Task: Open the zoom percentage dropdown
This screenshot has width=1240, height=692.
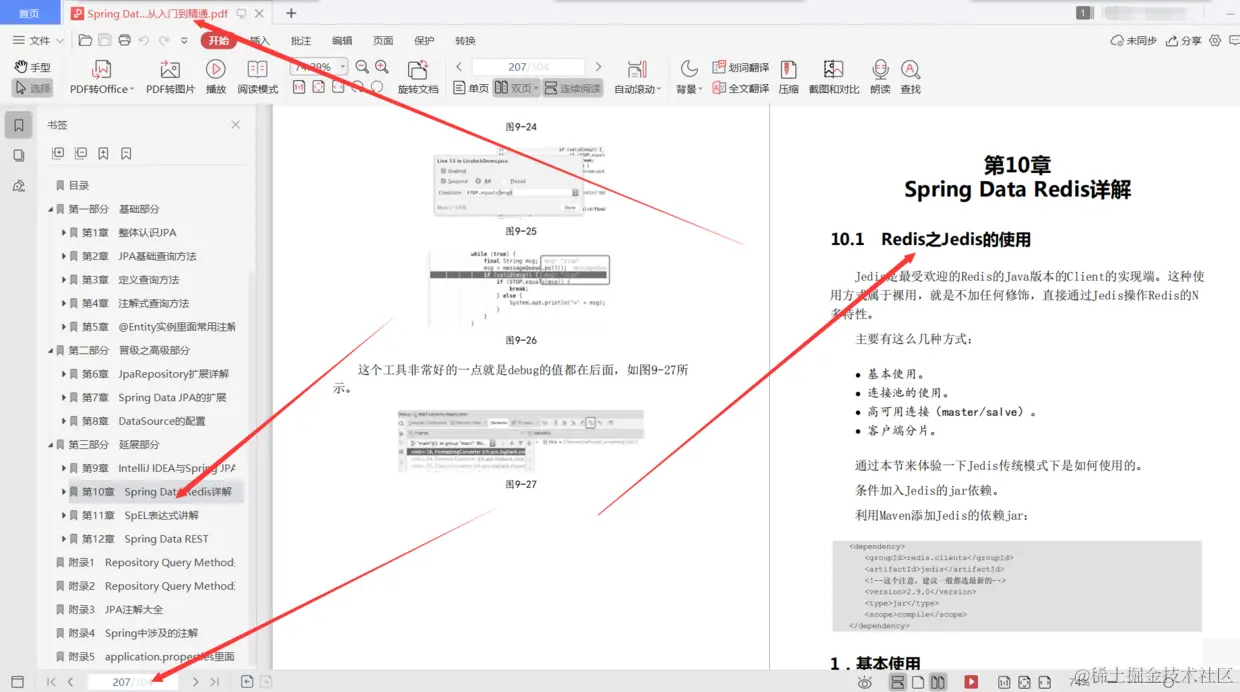Action: [x=342, y=67]
